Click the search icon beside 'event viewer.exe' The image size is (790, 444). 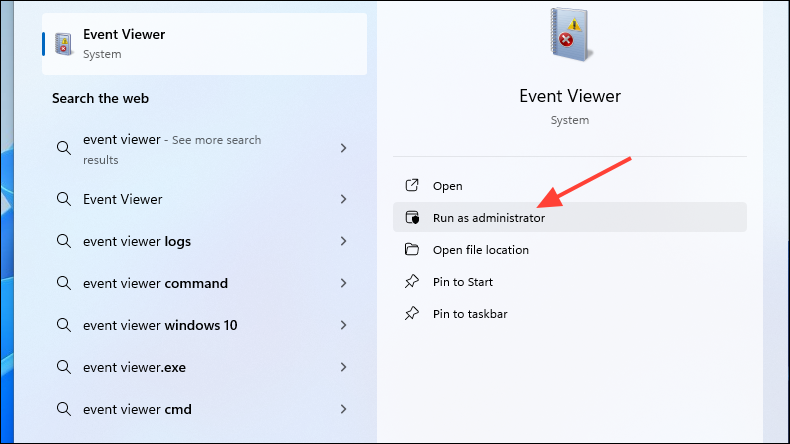63,367
